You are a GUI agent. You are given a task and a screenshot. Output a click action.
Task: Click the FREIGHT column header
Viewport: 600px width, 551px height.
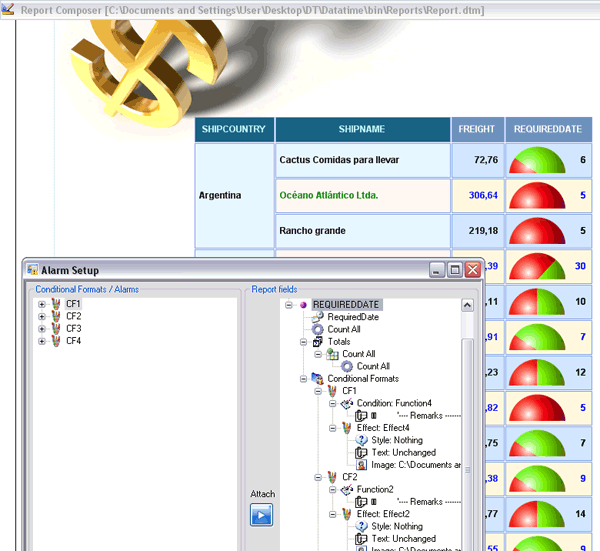[x=478, y=129]
